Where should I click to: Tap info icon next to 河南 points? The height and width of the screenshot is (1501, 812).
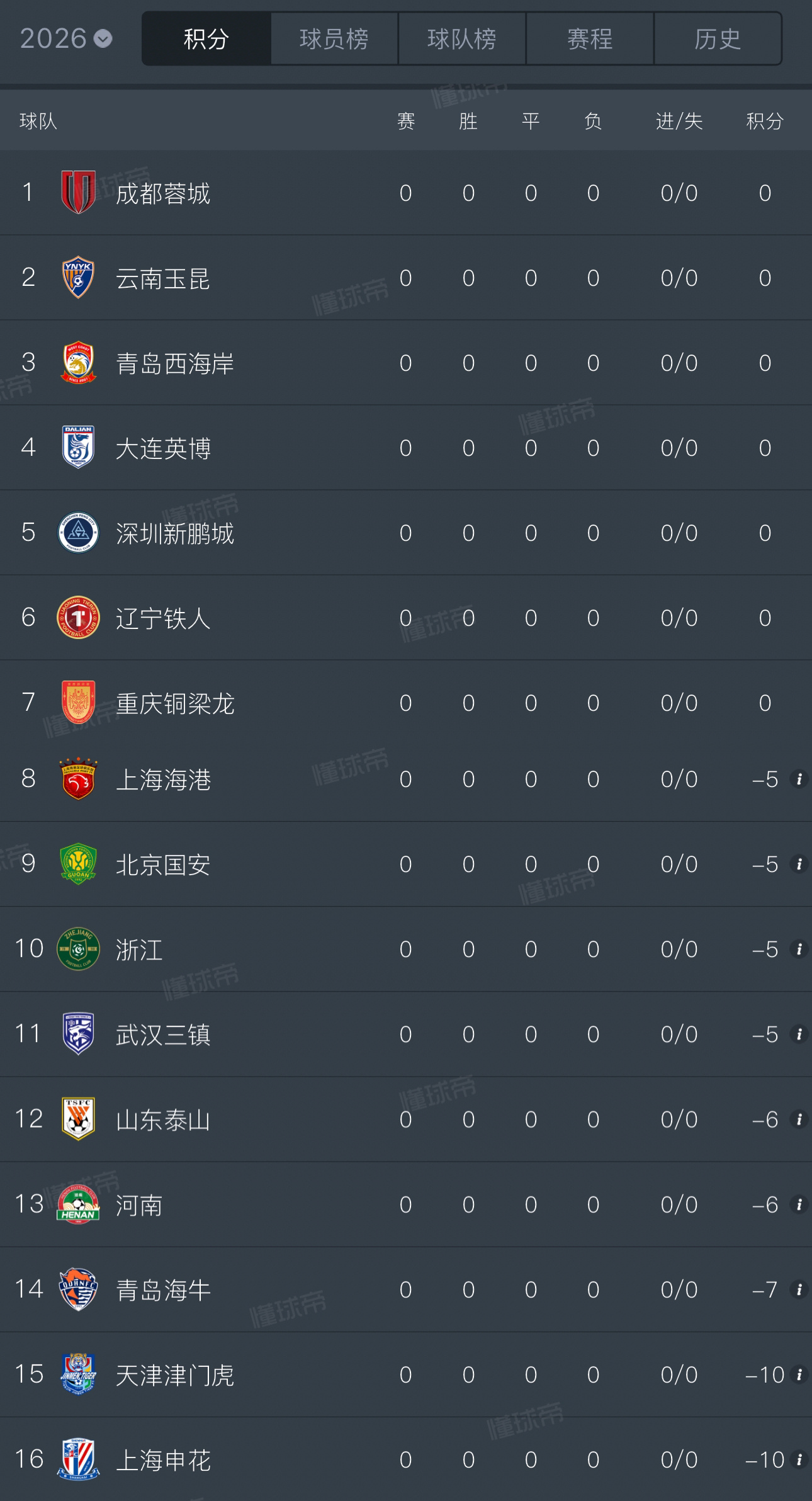pyautogui.click(x=799, y=1204)
